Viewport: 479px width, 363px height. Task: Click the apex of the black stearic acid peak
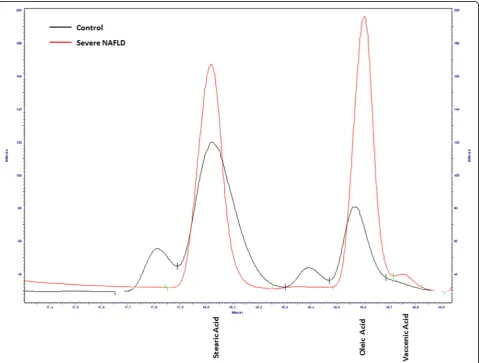pos(212,142)
